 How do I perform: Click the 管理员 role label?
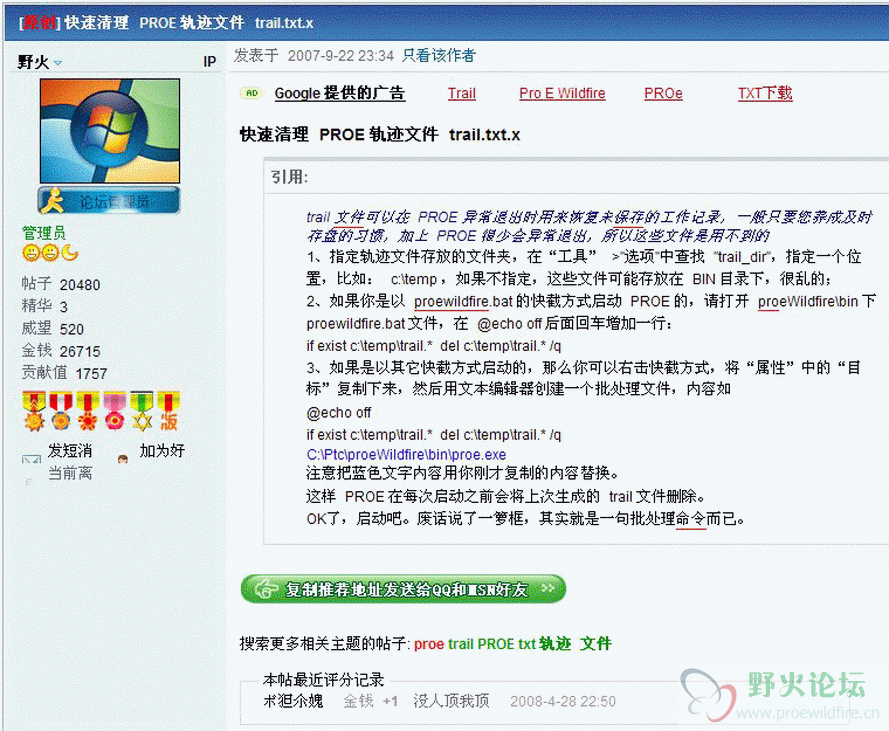(44, 233)
